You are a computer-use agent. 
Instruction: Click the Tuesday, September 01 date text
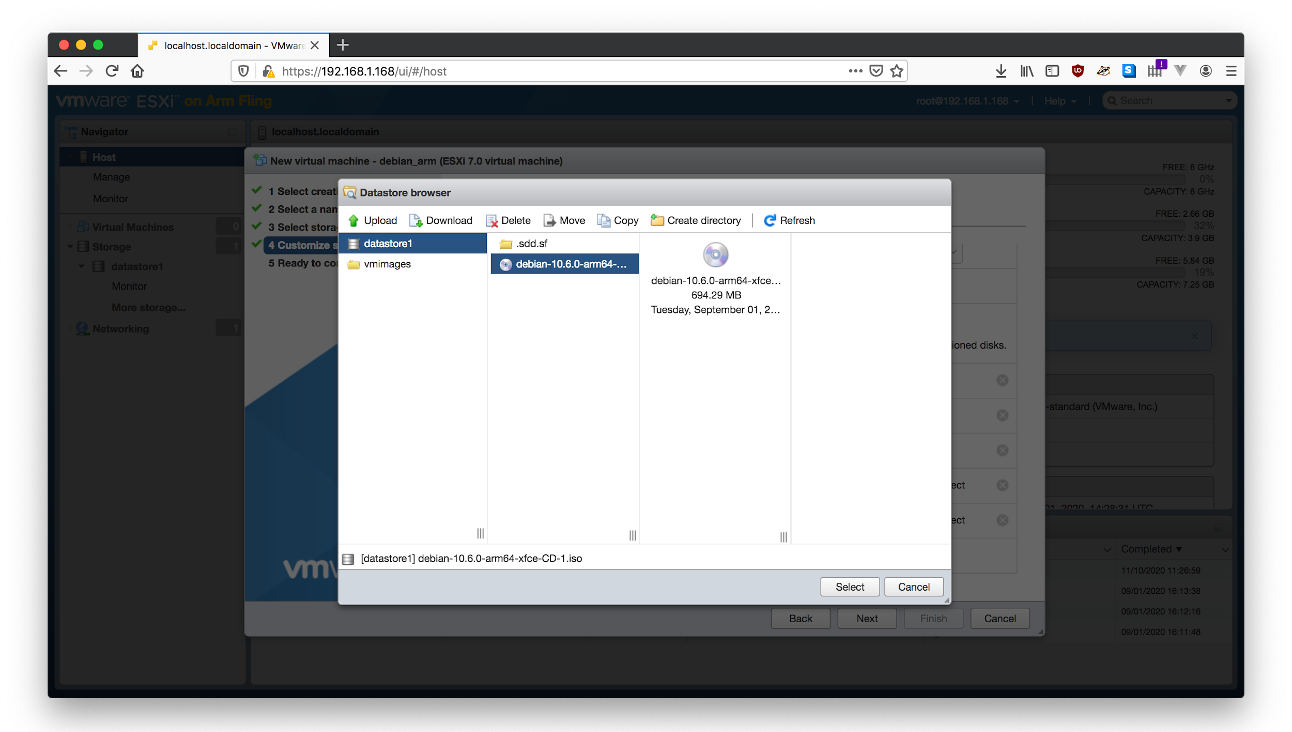pos(716,310)
